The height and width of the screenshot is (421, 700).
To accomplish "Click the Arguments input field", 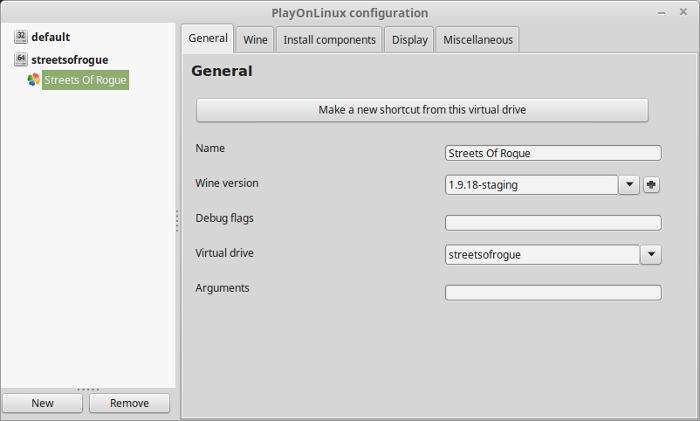I will (x=553, y=292).
